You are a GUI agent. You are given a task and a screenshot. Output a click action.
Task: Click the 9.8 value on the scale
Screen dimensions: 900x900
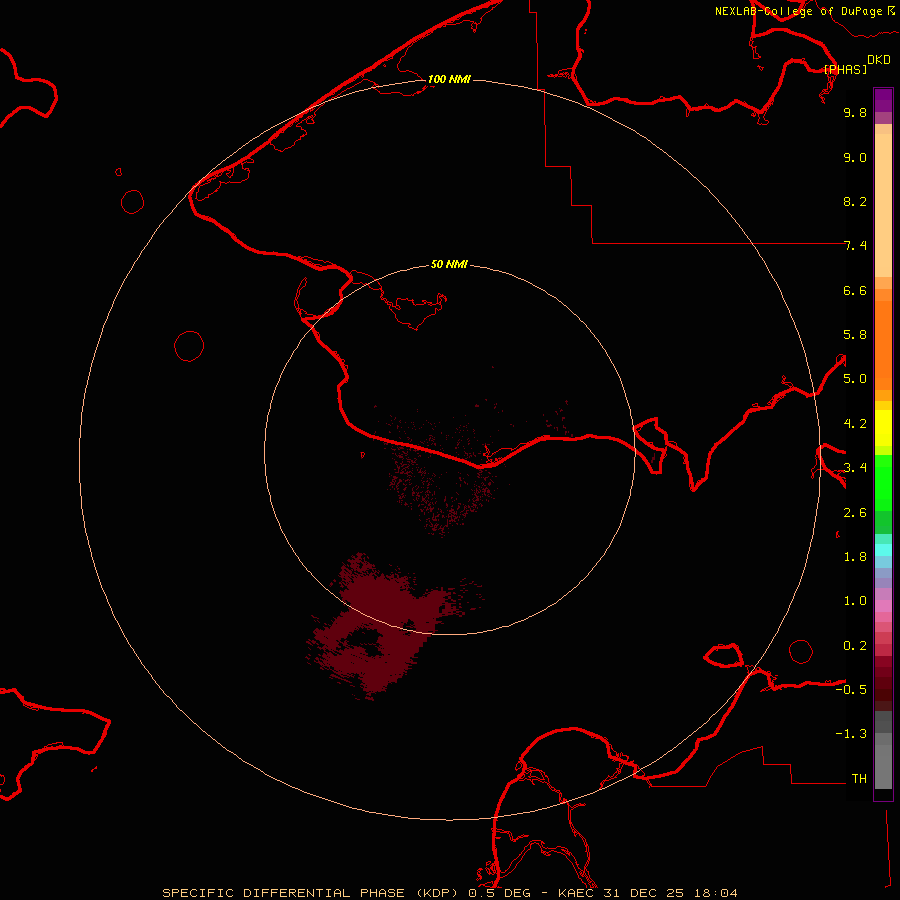(x=854, y=113)
